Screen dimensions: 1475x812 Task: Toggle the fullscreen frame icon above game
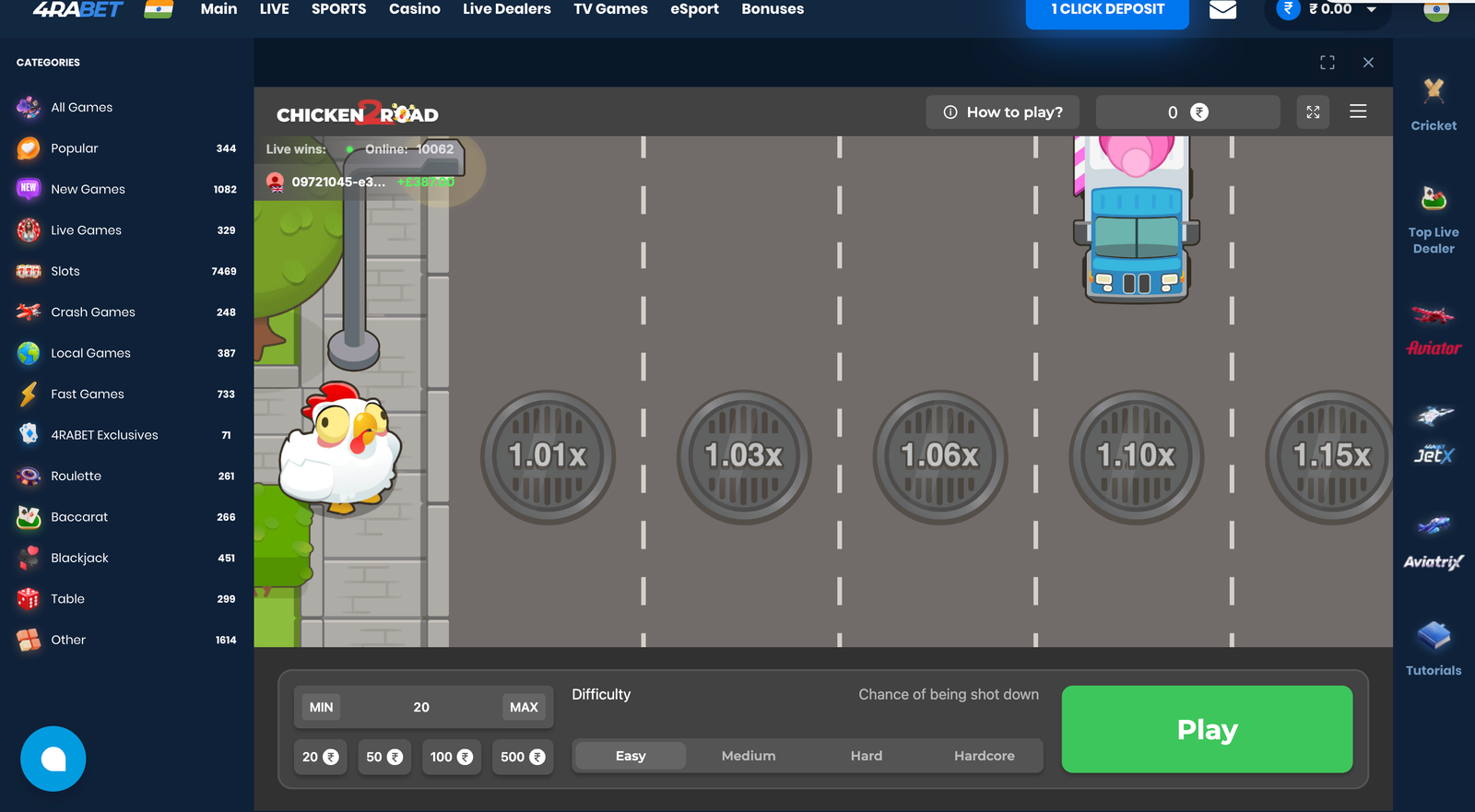coord(1327,63)
